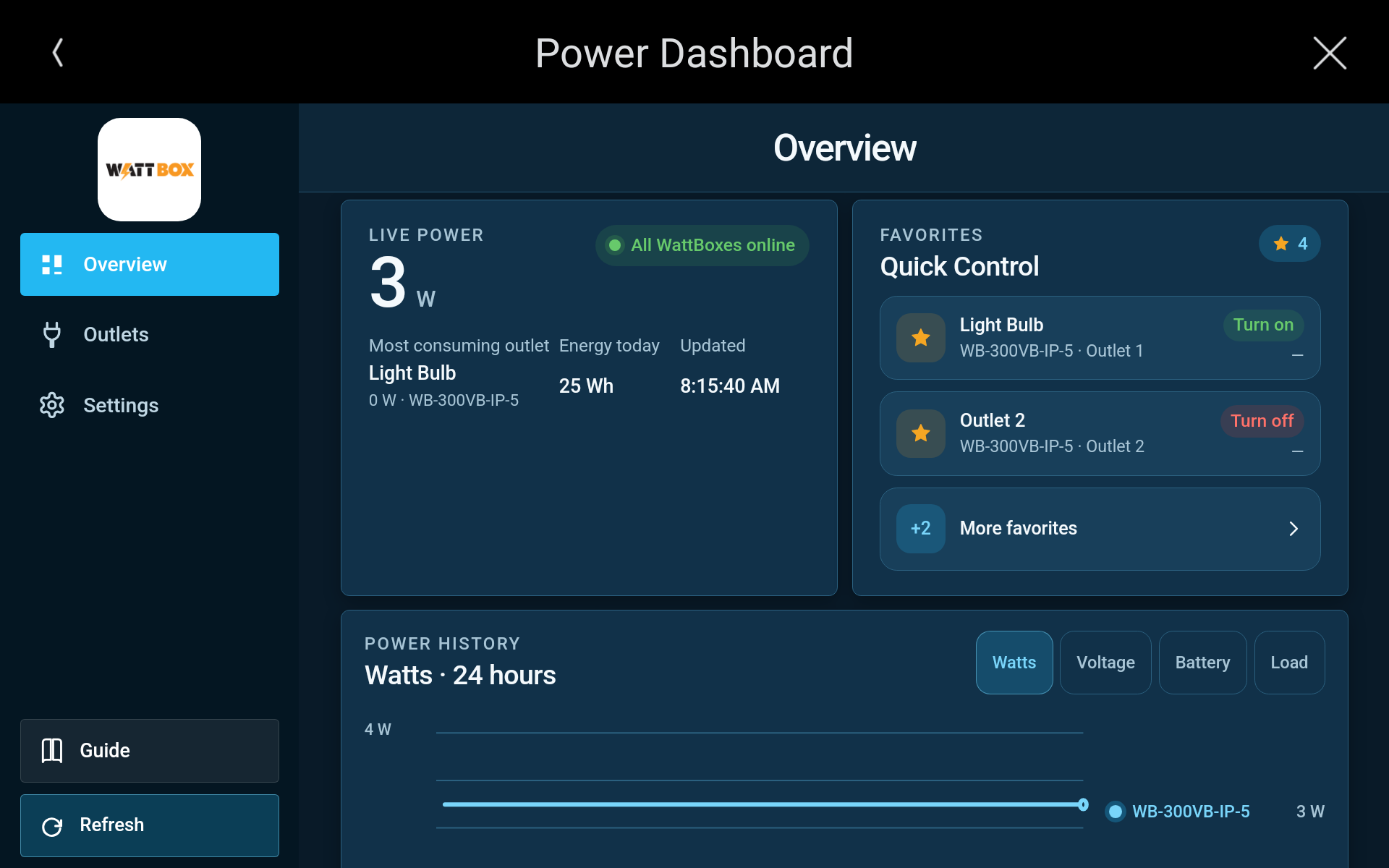1389x868 pixels.
Task: Click the WB-300VB-IP-5 · Outlet 1 subtitle
Action: 1052,351
